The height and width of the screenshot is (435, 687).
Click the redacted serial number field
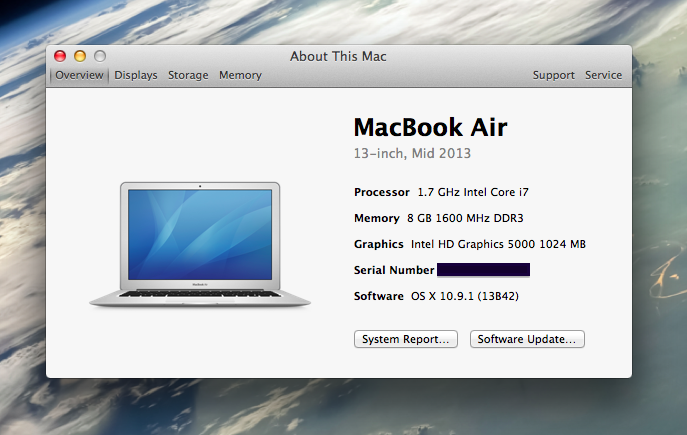[x=484, y=270]
